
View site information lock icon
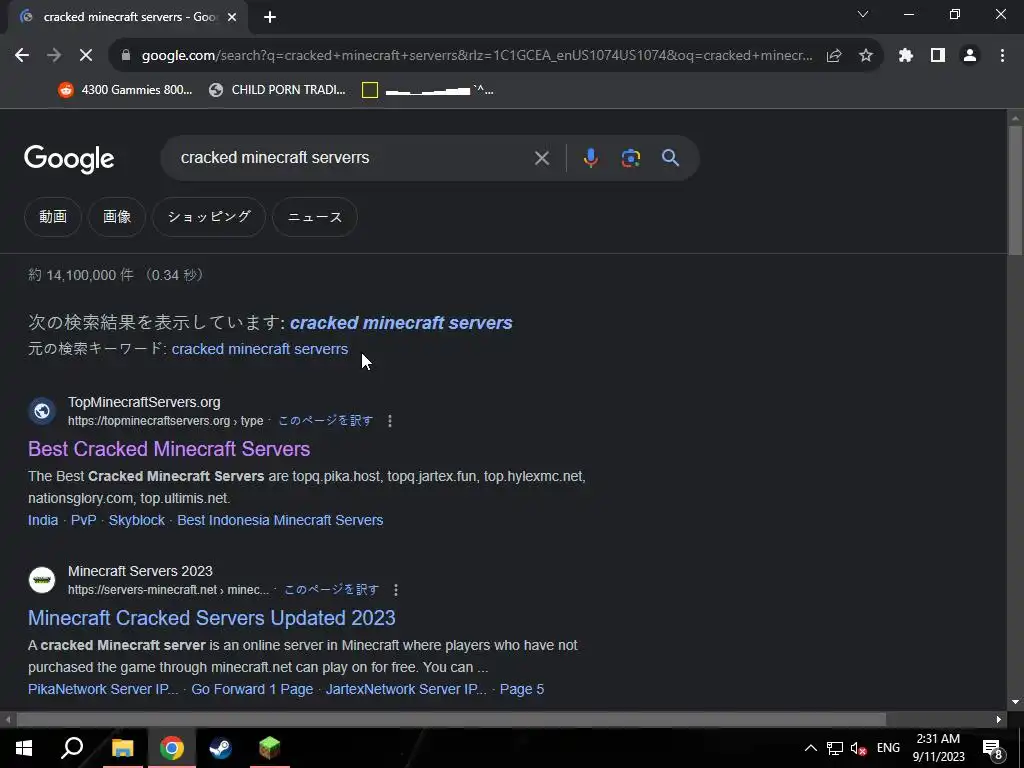pos(126,56)
